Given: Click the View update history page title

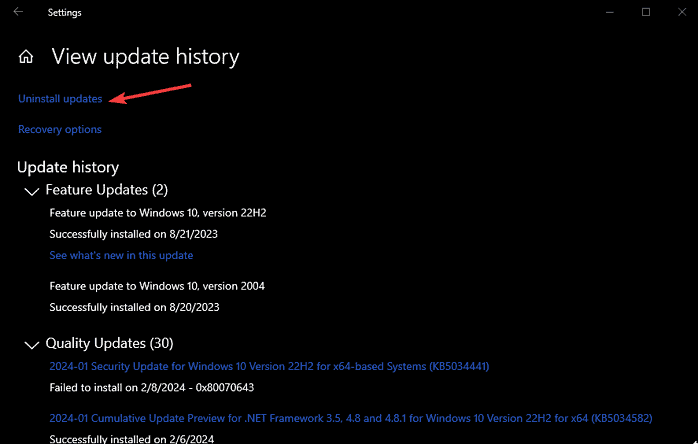Looking at the screenshot, I should point(145,57).
